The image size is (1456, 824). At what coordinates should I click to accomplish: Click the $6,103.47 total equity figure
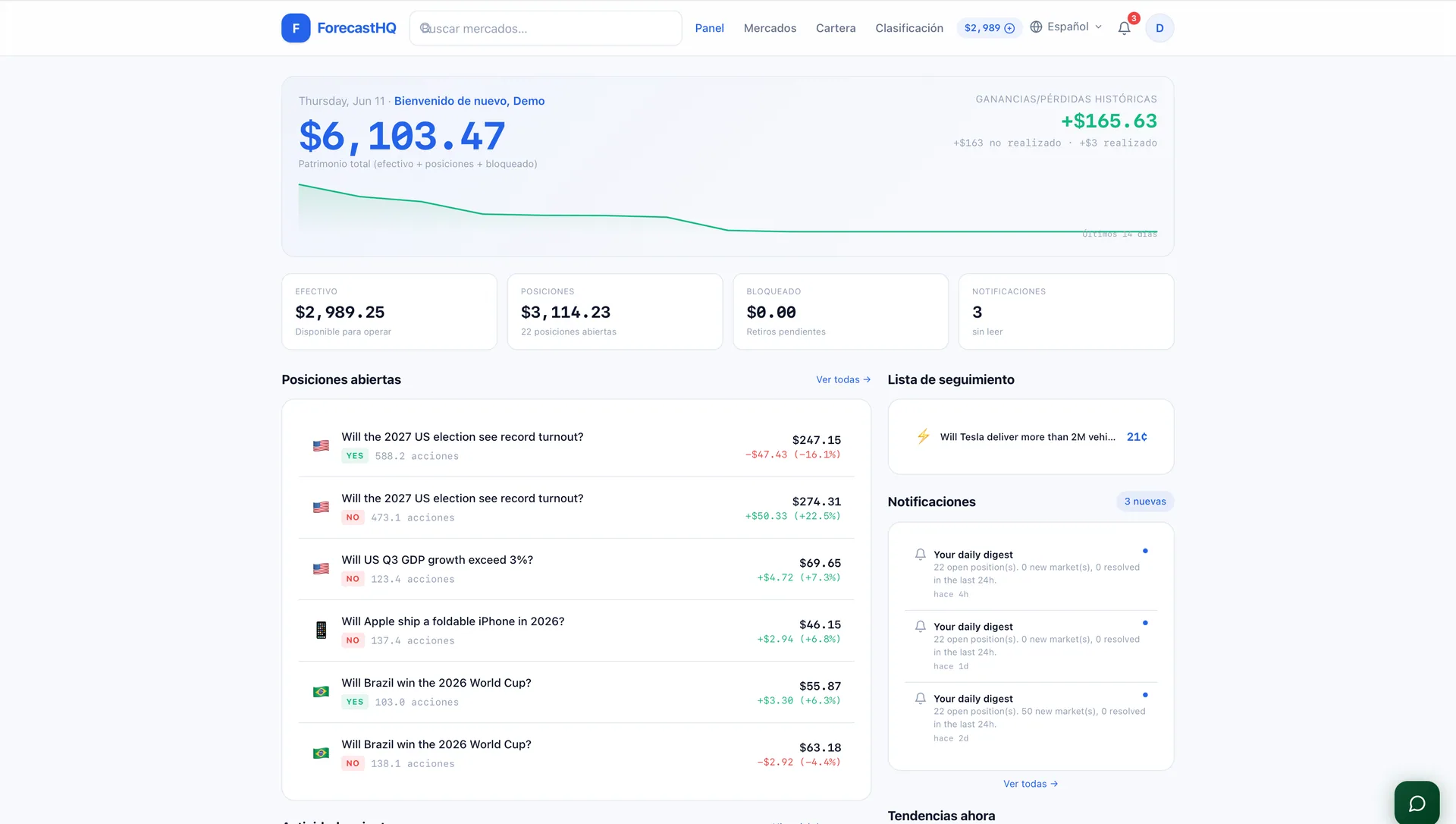click(x=402, y=137)
